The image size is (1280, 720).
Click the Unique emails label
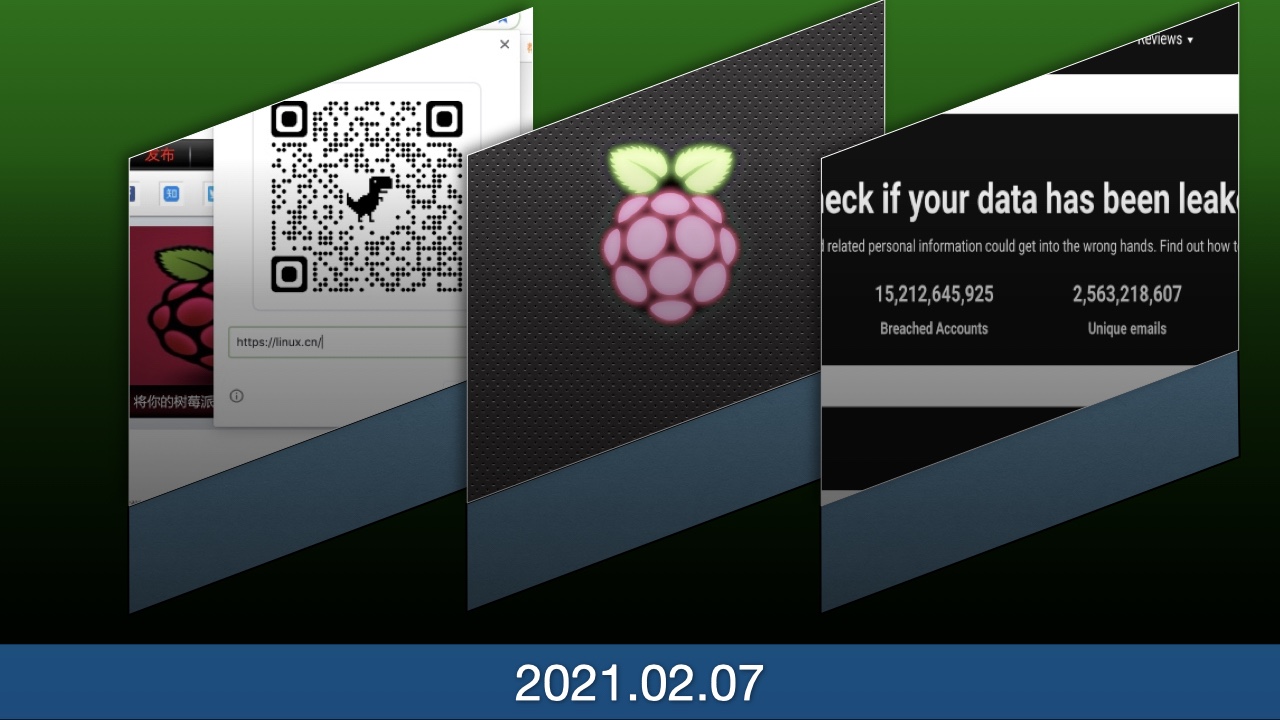point(1127,328)
